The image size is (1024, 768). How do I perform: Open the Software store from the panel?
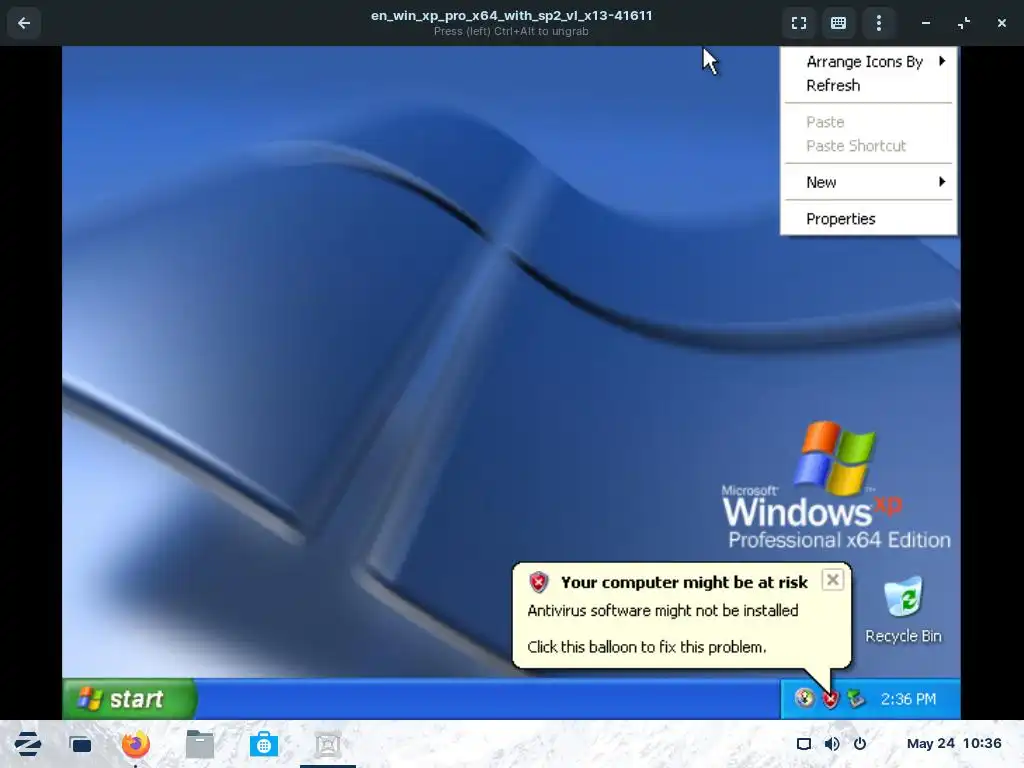264,744
